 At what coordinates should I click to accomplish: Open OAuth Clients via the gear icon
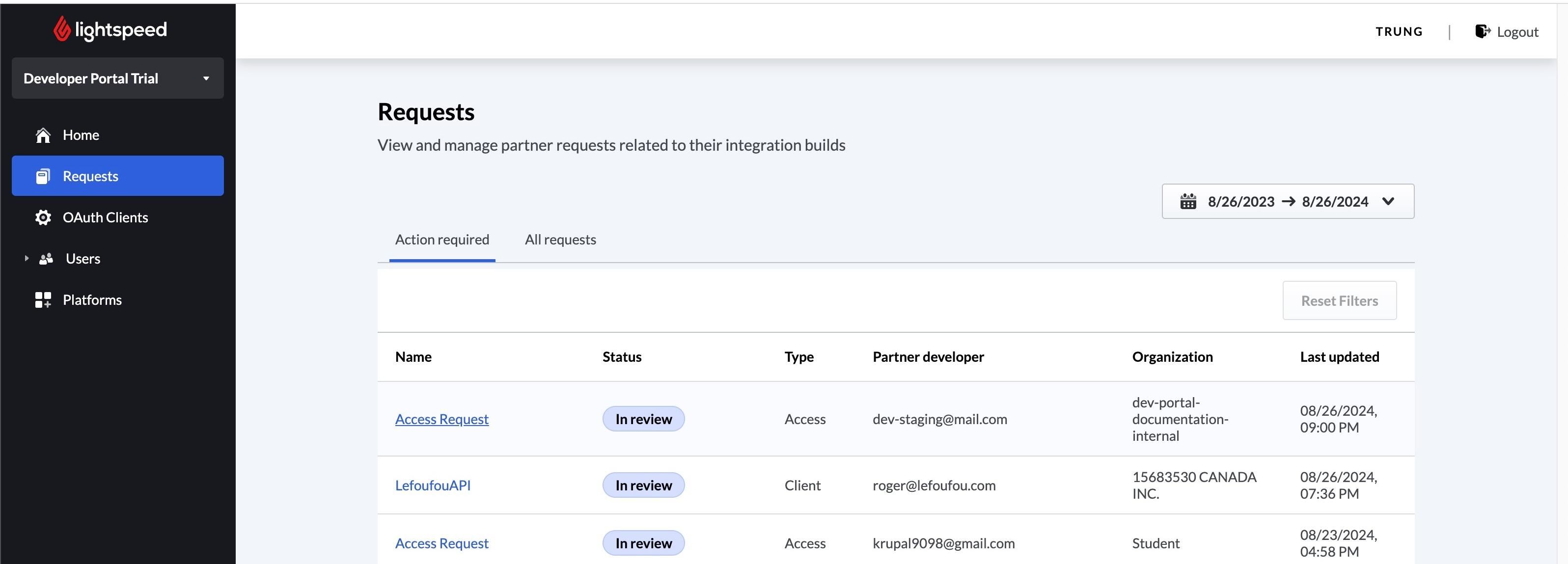[x=43, y=217]
